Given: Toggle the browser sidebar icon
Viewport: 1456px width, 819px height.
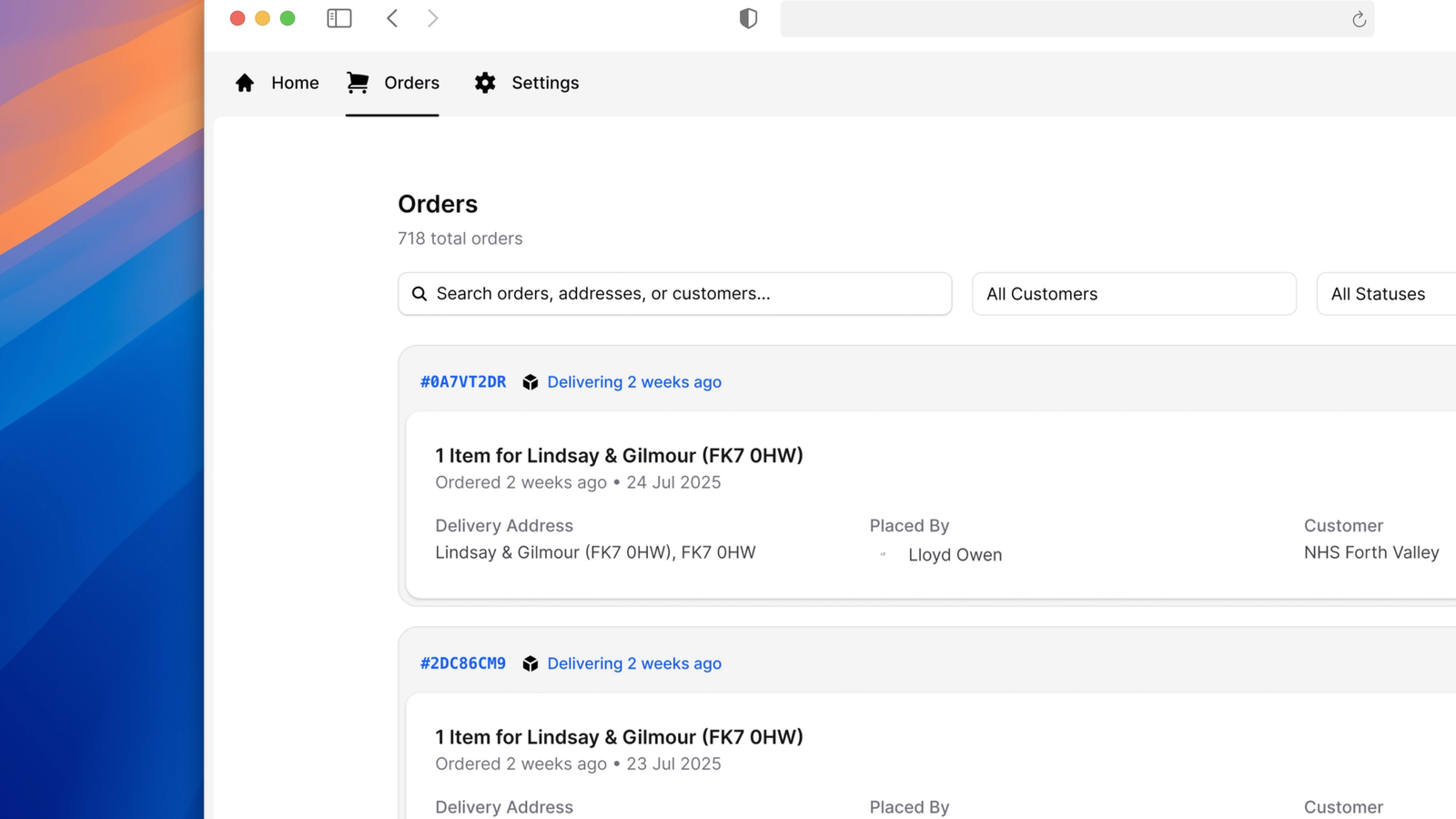Looking at the screenshot, I should [x=339, y=18].
